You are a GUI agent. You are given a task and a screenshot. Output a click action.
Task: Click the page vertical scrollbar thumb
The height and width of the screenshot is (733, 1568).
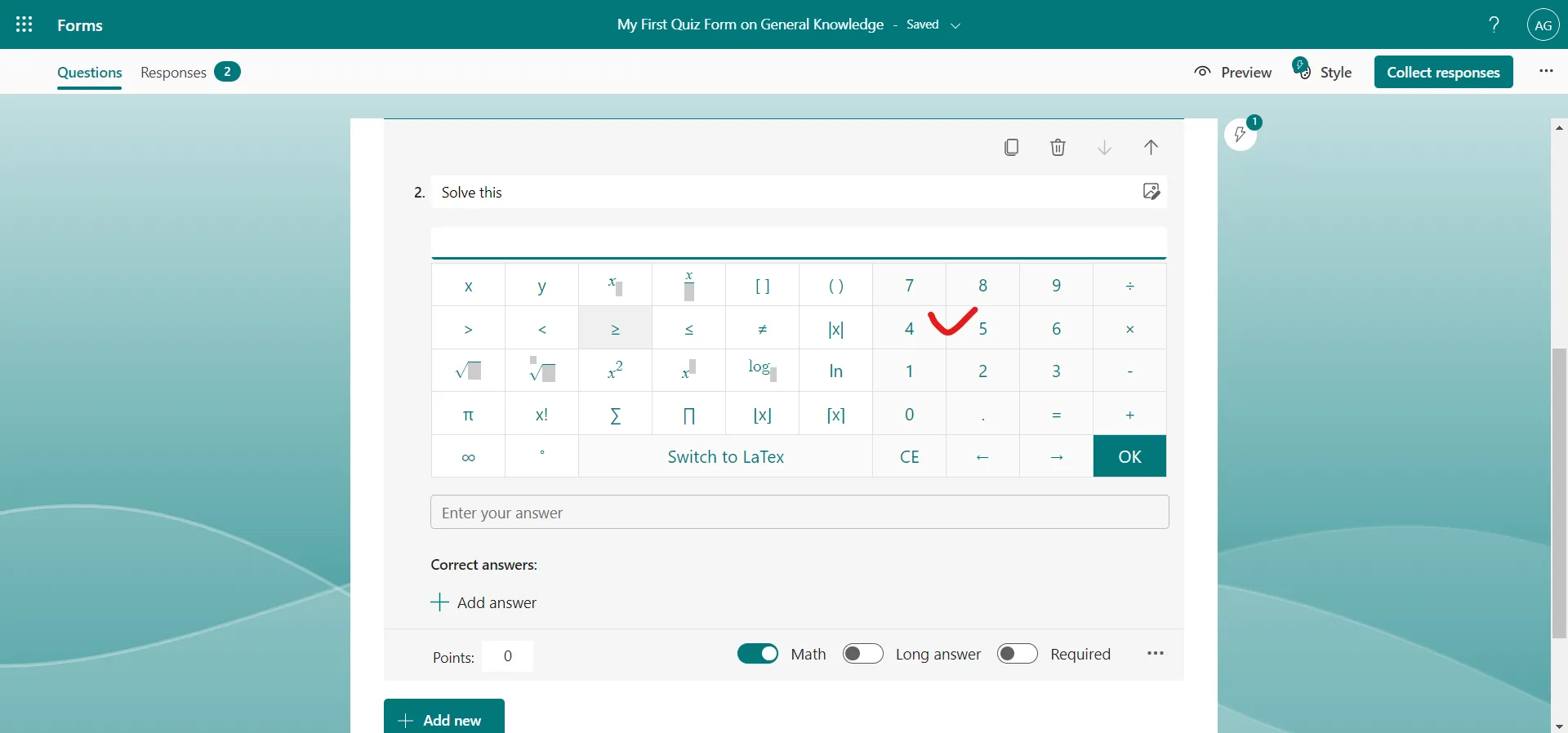[1559, 493]
